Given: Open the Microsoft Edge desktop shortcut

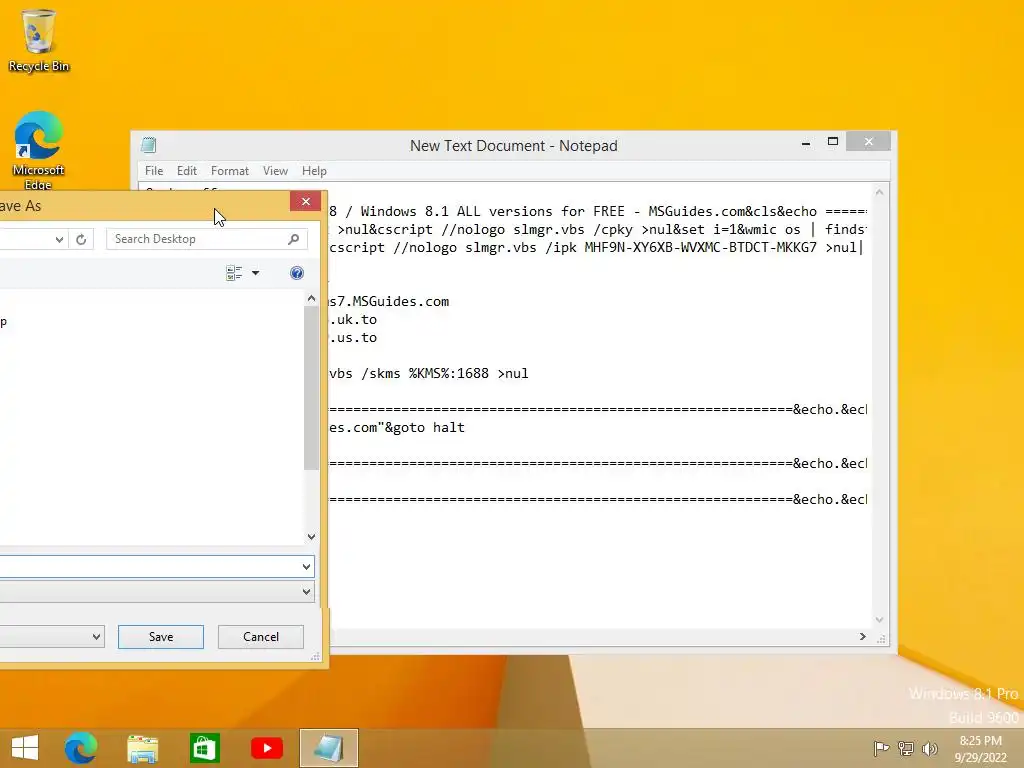Looking at the screenshot, I should click(x=39, y=151).
